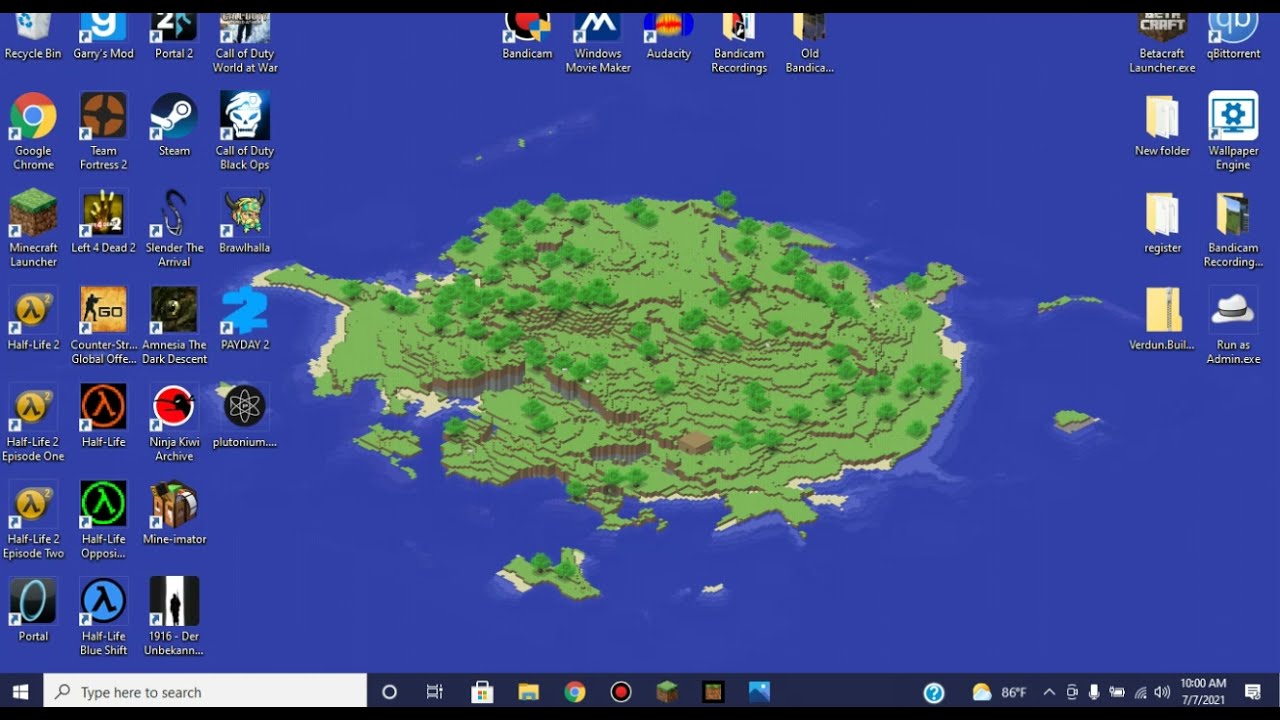
Task: Open the Bandicam Recordings shortcut at top
Action: click(739, 43)
